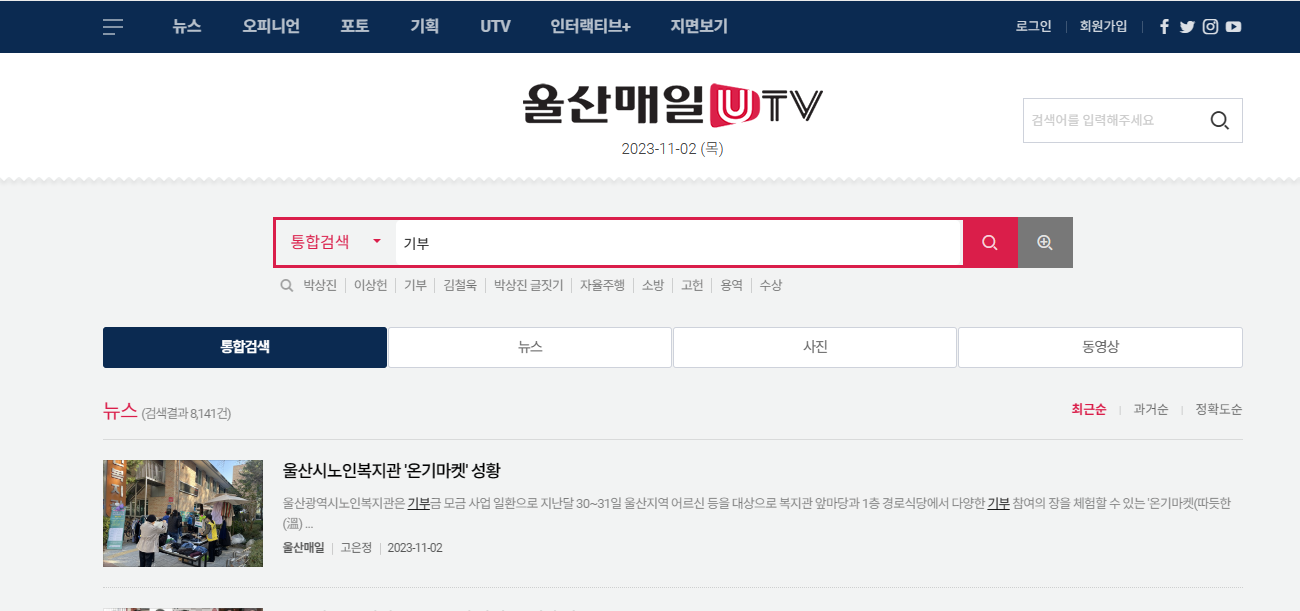Open detailed search with the gray zoom button
This screenshot has height=611, width=1300.
pyautogui.click(x=1045, y=242)
